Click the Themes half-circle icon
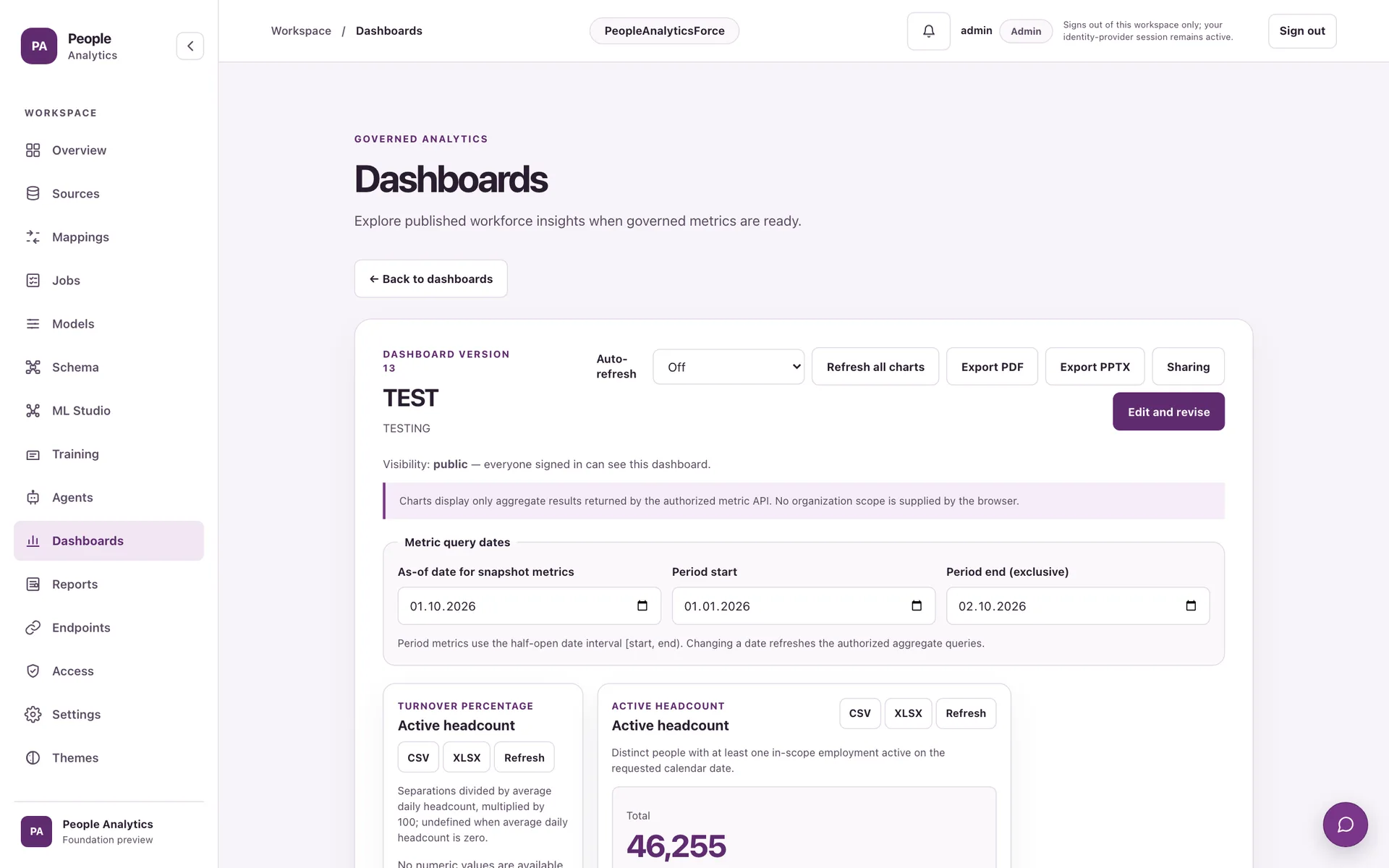Screen dimensions: 1389x868 coord(33,758)
